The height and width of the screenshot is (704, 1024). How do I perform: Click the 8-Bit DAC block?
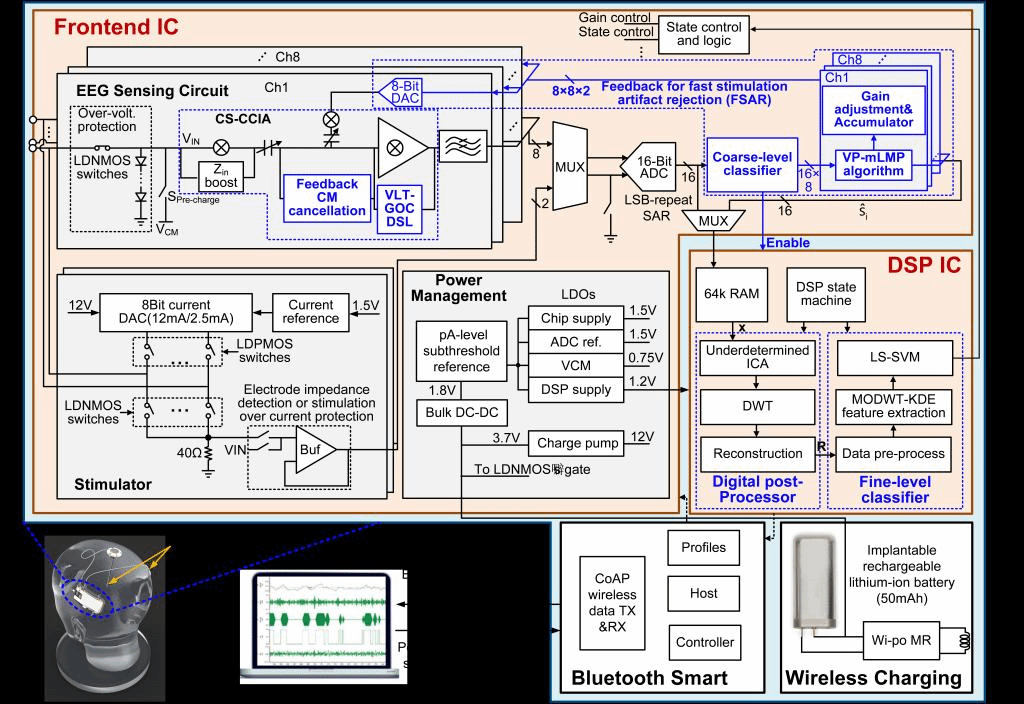(400, 92)
